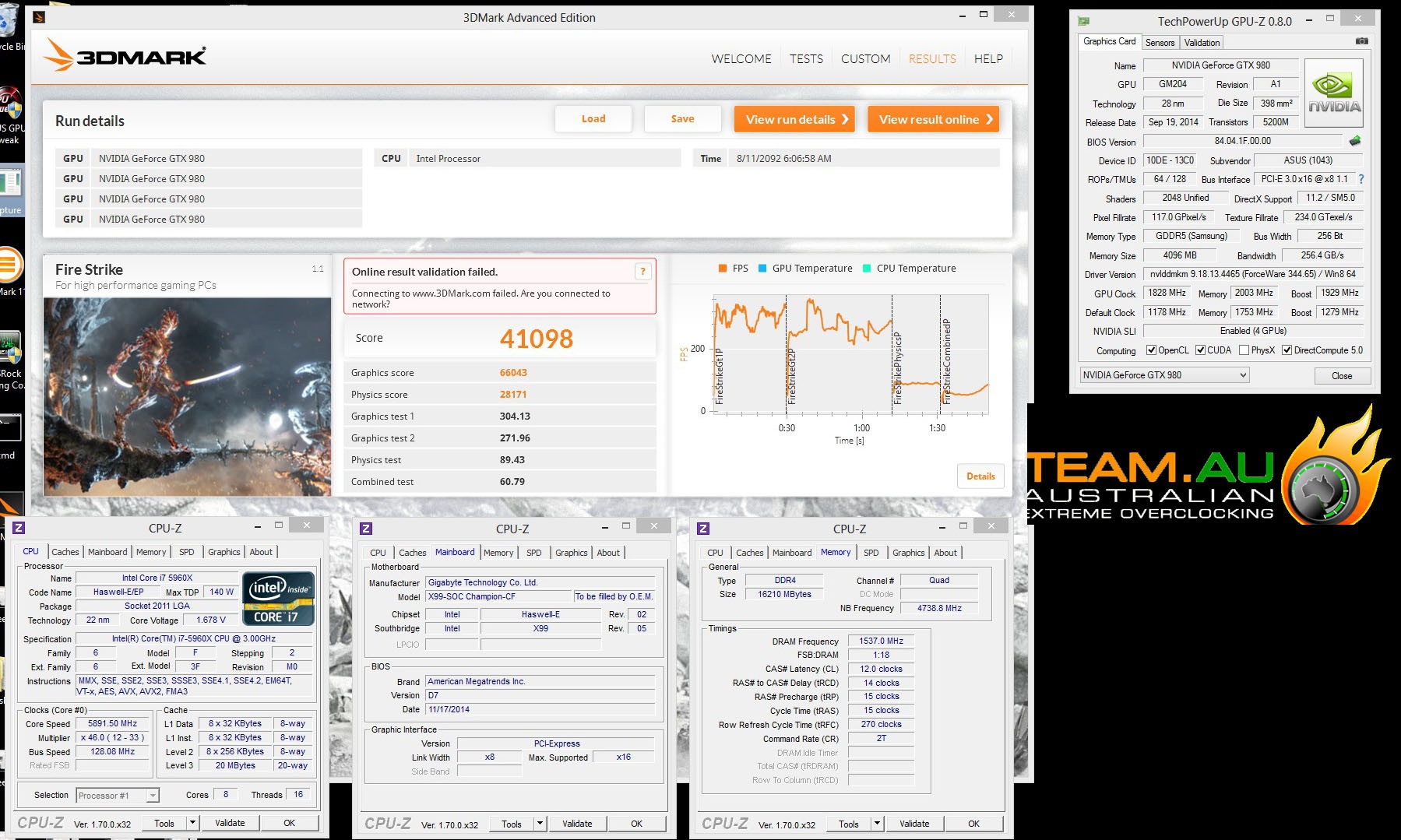The height and width of the screenshot is (840, 1401).
Task: Toggle DirectCompute 5.0 checkbox in GPU-Z
Action: [1287, 350]
